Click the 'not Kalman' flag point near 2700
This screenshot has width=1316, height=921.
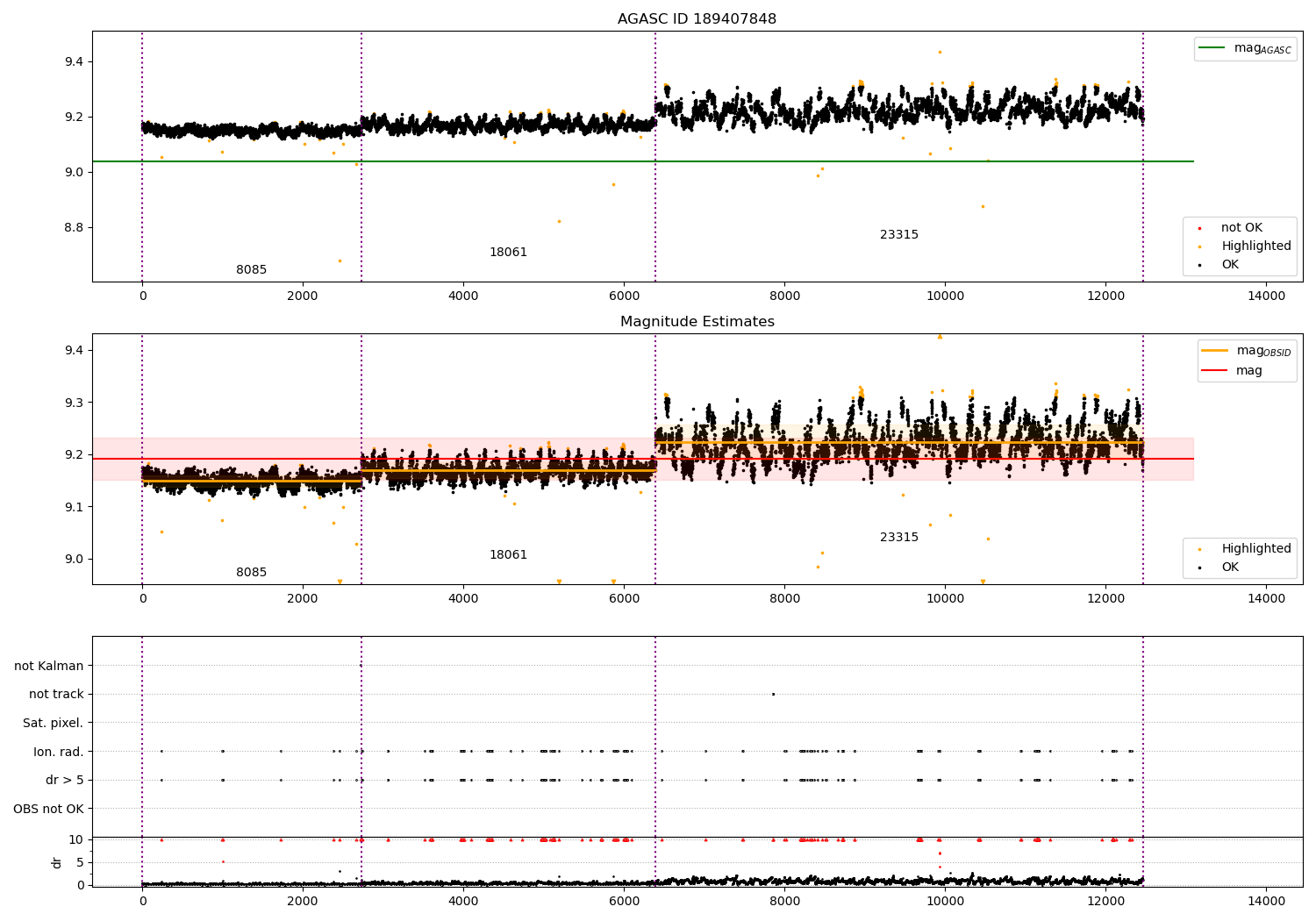[x=361, y=666]
